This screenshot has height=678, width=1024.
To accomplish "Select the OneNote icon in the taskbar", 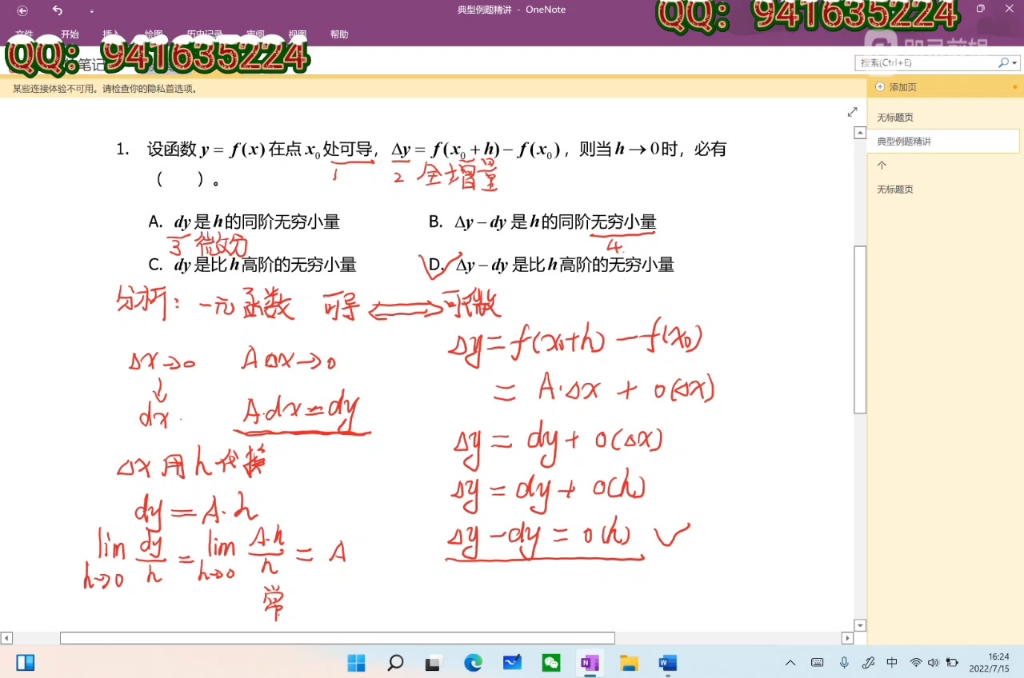I will tap(589, 662).
